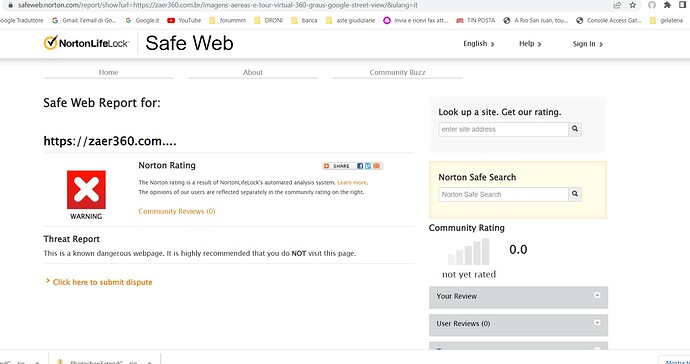The height and width of the screenshot is (364, 690).
Task: Click the browser share page icon
Action: click(x=617, y=5)
